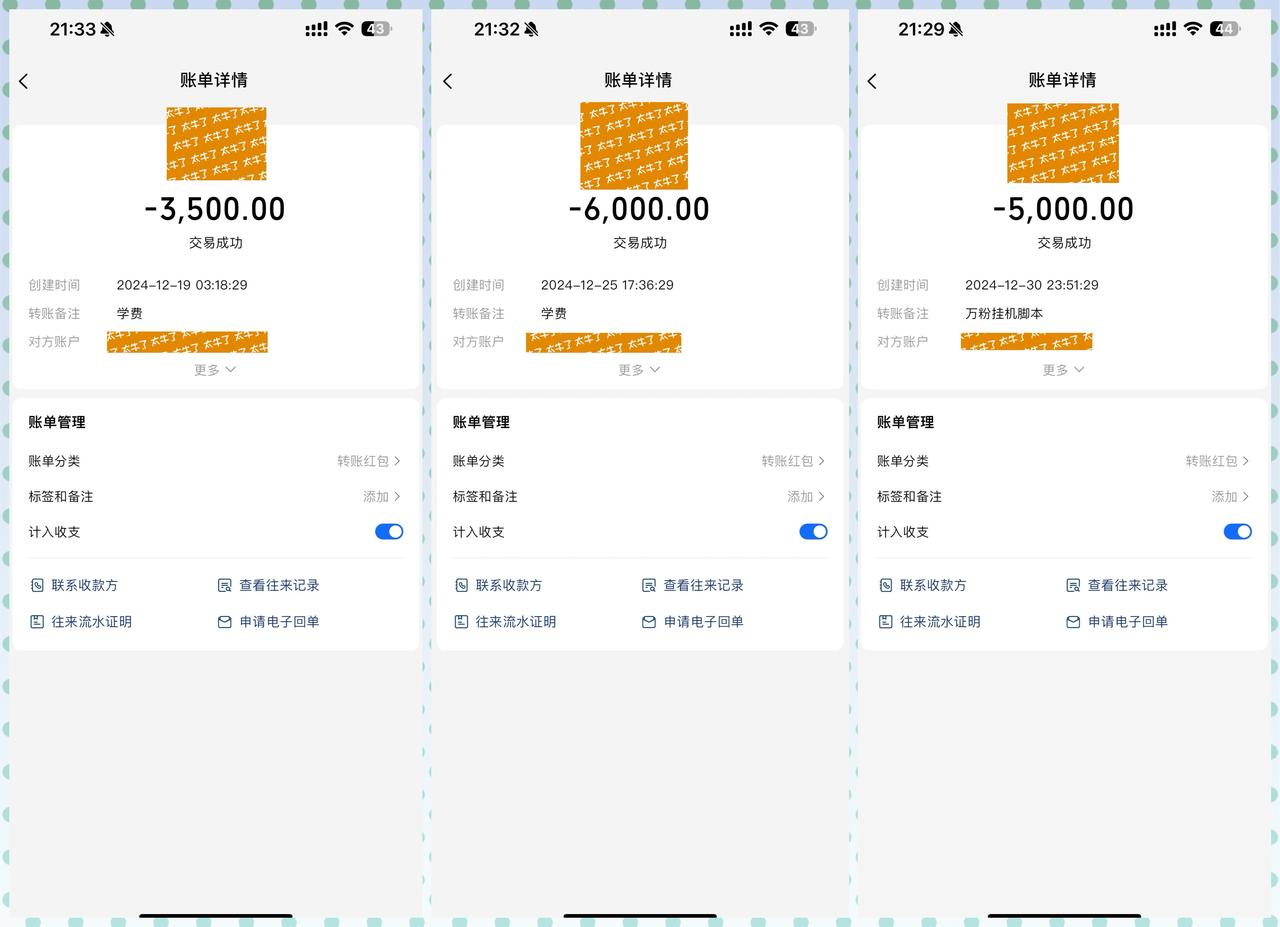Tap 申请电子回单 envelope icon in -3,500.00 bill
The height and width of the screenshot is (927, 1280).
(x=224, y=621)
